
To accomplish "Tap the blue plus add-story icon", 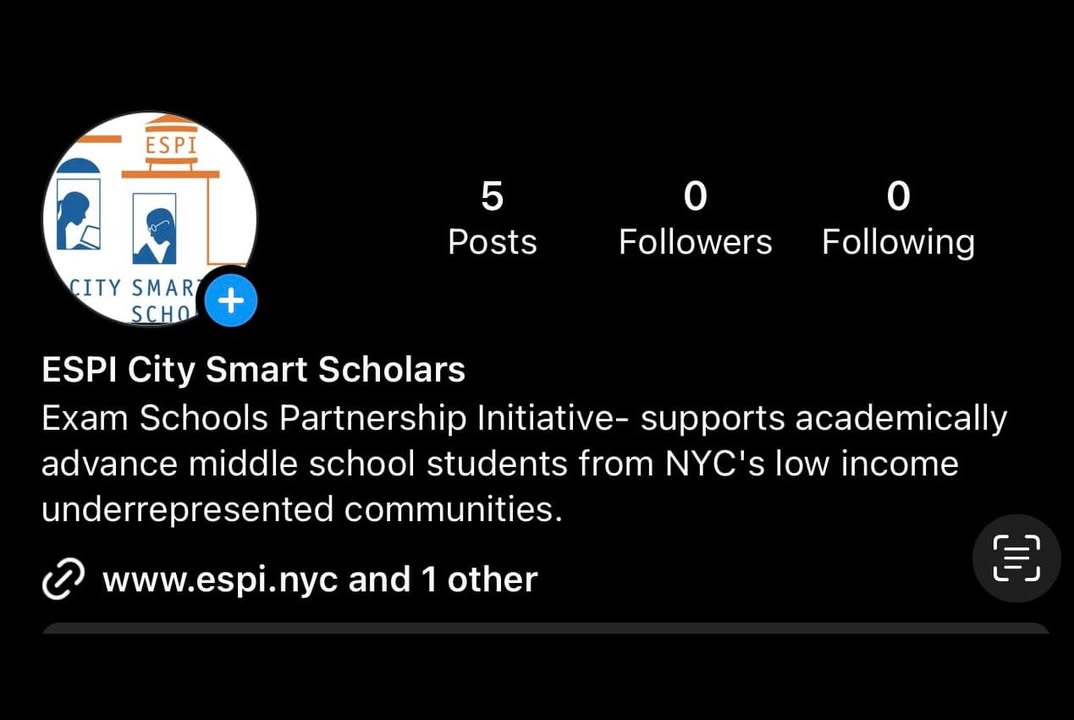I will click(x=231, y=300).
